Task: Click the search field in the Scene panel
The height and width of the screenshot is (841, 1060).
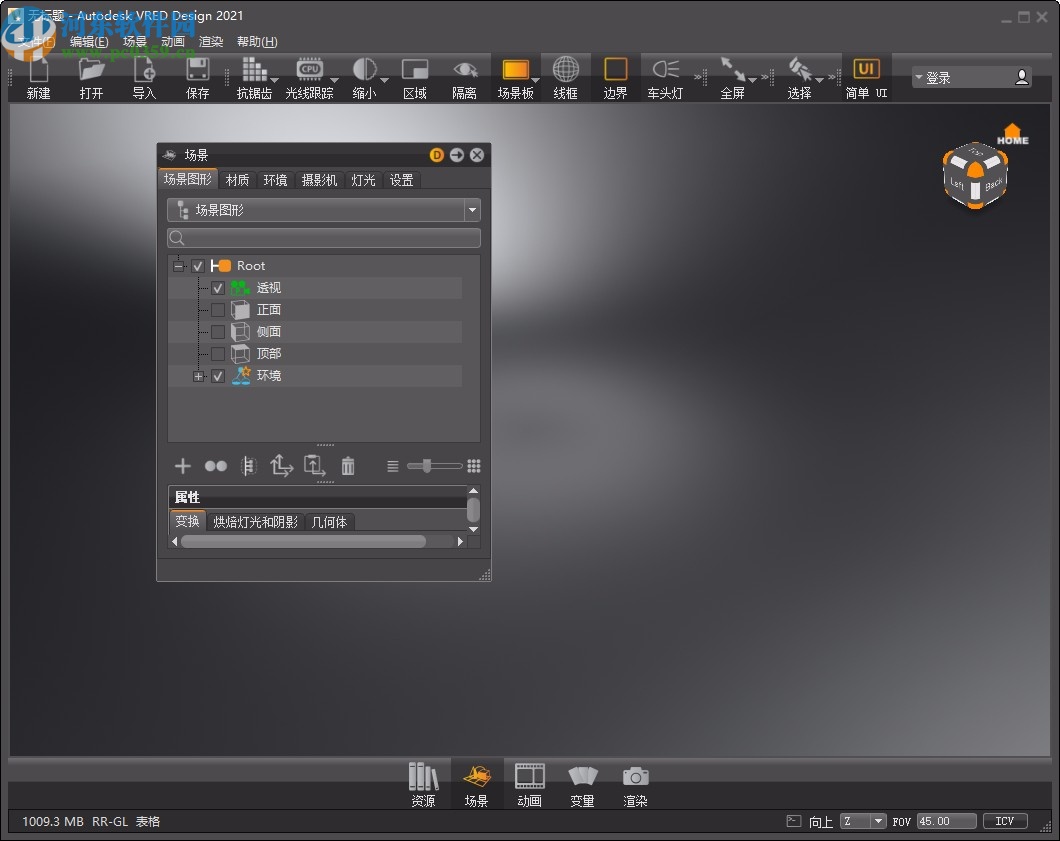Action: coord(323,238)
